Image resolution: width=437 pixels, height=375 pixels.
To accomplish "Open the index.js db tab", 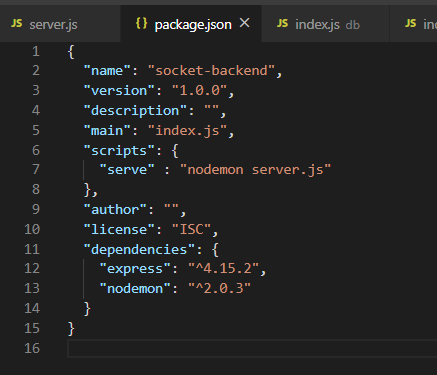I will point(325,24).
